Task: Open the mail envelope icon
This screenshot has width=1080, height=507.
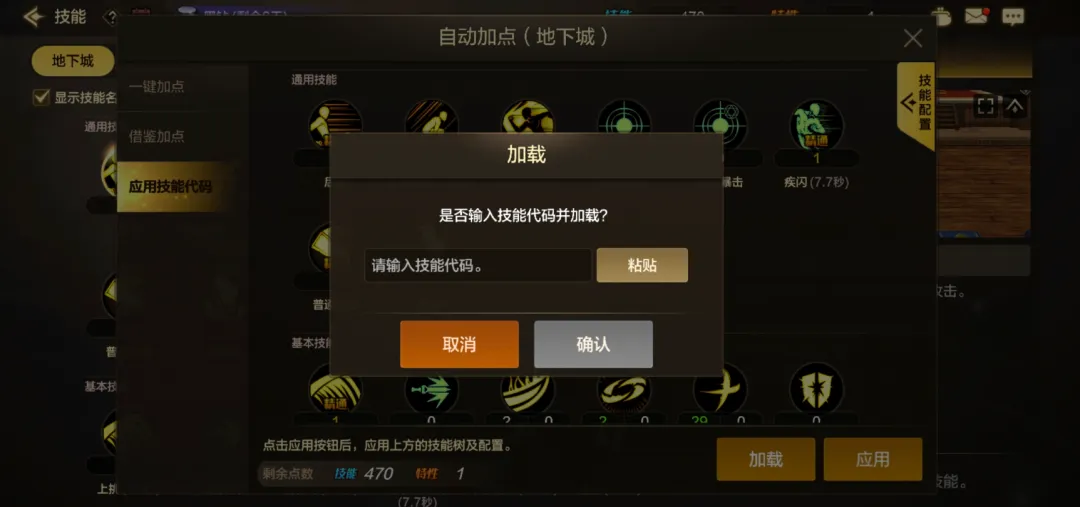Action: click(x=976, y=17)
